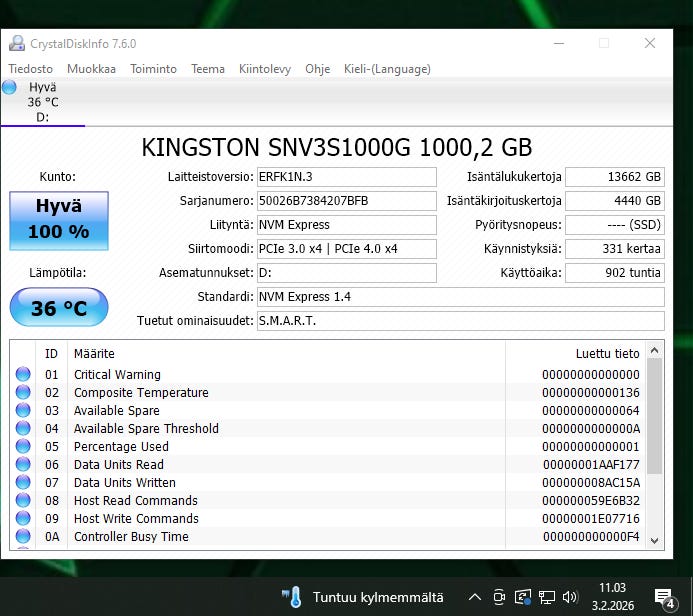The image size is (693, 616).
Task: Click the Meet Now camera icon in the tray
Action: point(499,597)
